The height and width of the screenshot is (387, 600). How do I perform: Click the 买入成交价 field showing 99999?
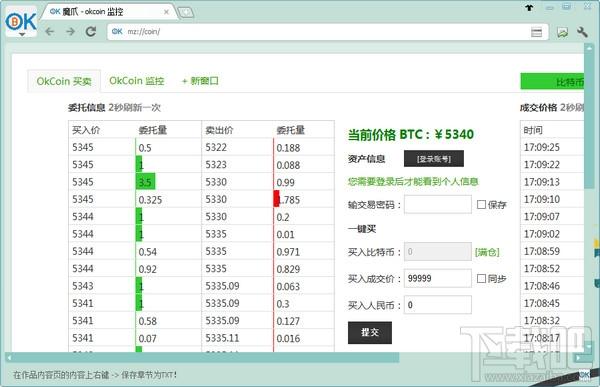[x=438, y=278]
